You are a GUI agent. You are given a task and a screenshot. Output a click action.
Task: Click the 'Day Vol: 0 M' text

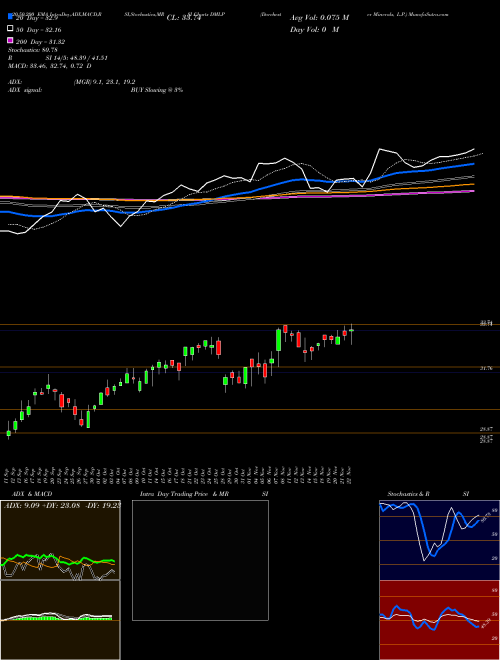click(x=314, y=29)
